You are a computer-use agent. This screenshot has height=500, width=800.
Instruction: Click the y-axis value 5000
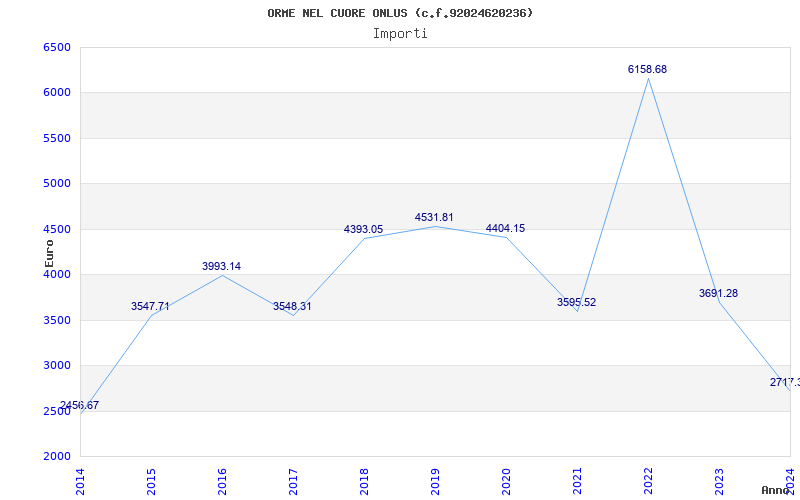pyautogui.click(x=57, y=184)
